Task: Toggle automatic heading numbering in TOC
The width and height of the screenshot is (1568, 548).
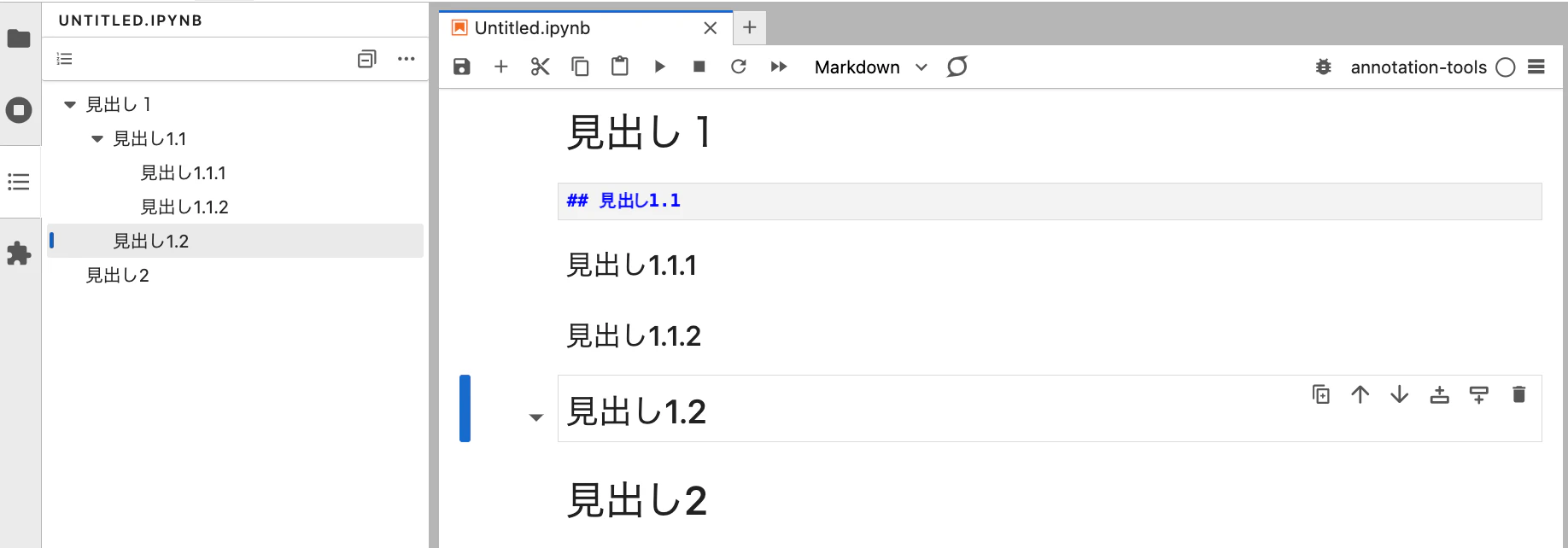Action: (x=65, y=59)
